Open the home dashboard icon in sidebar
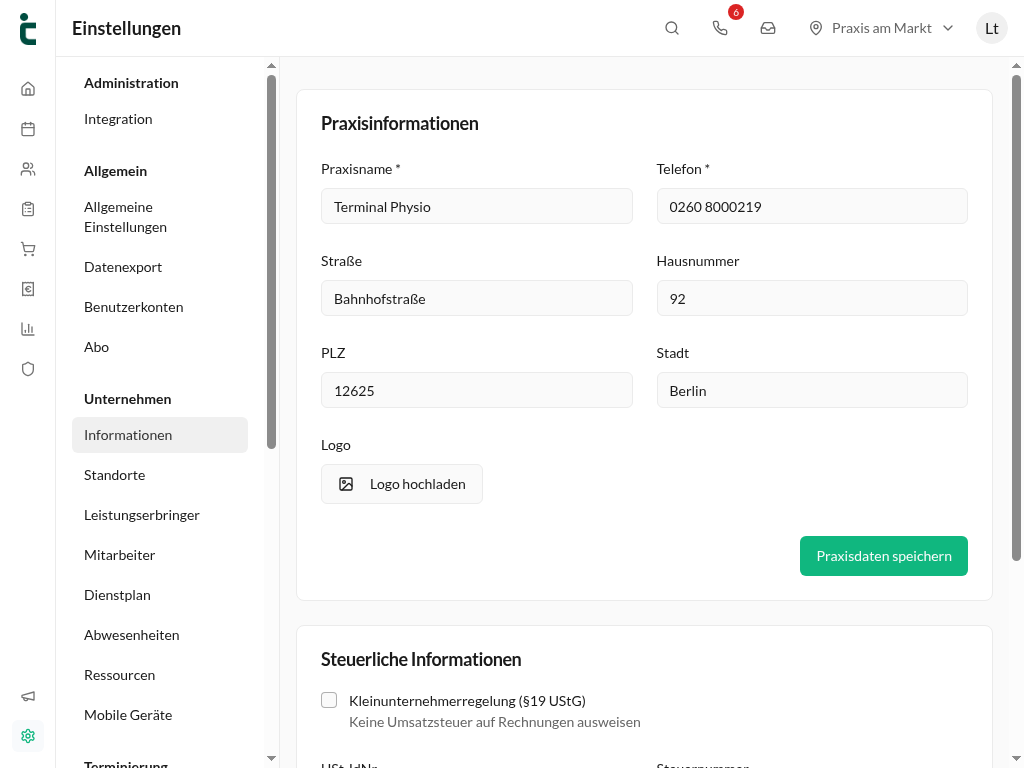The height and width of the screenshot is (768, 1024). [x=27, y=89]
